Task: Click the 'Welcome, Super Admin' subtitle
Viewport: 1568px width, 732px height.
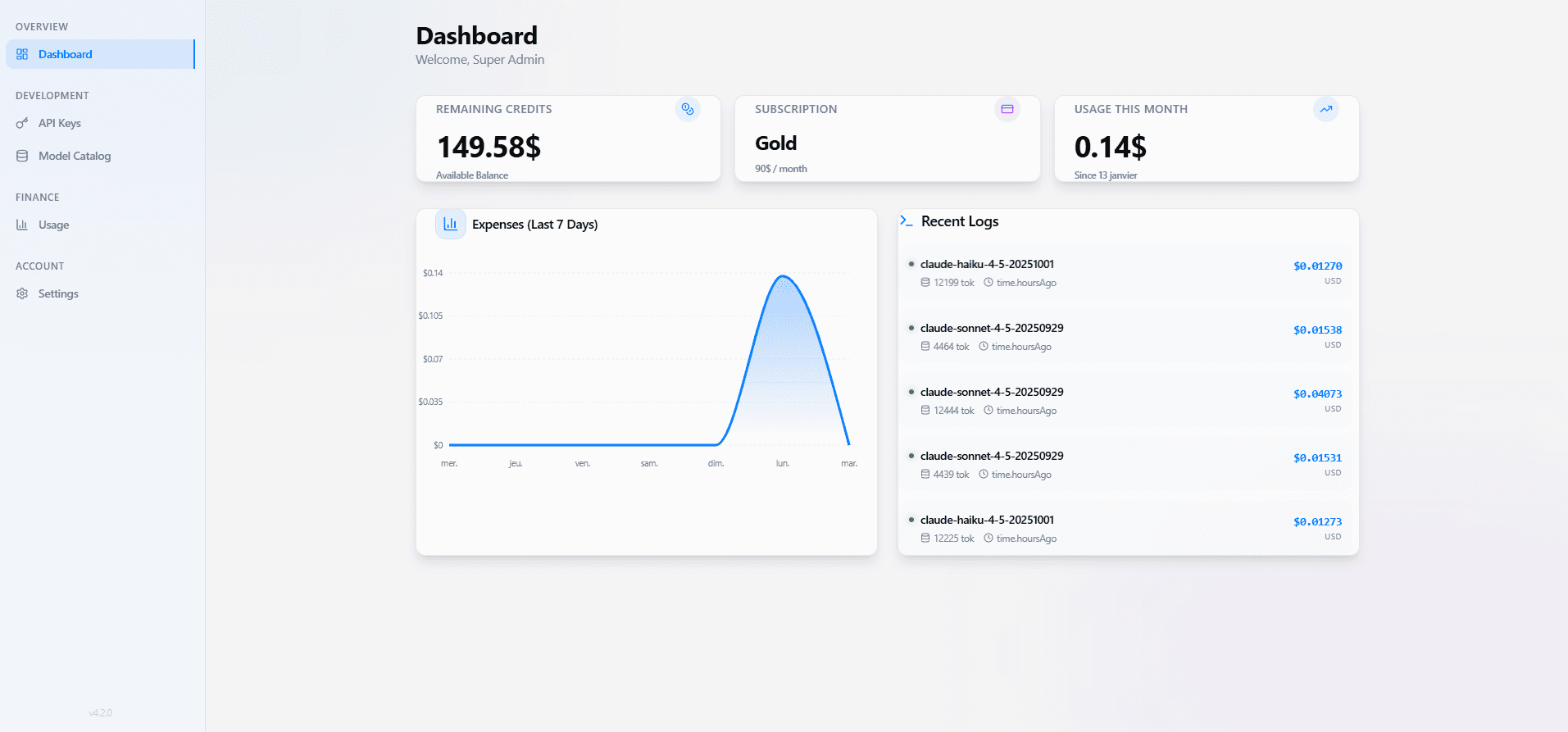Action: (480, 60)
